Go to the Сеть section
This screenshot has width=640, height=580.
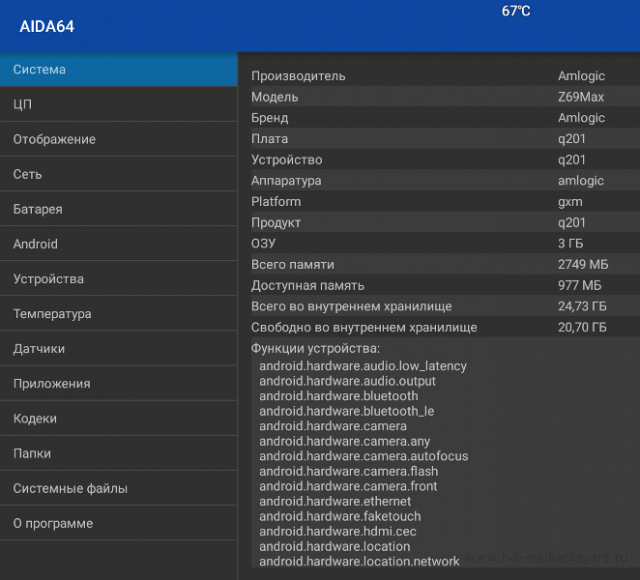118,174
